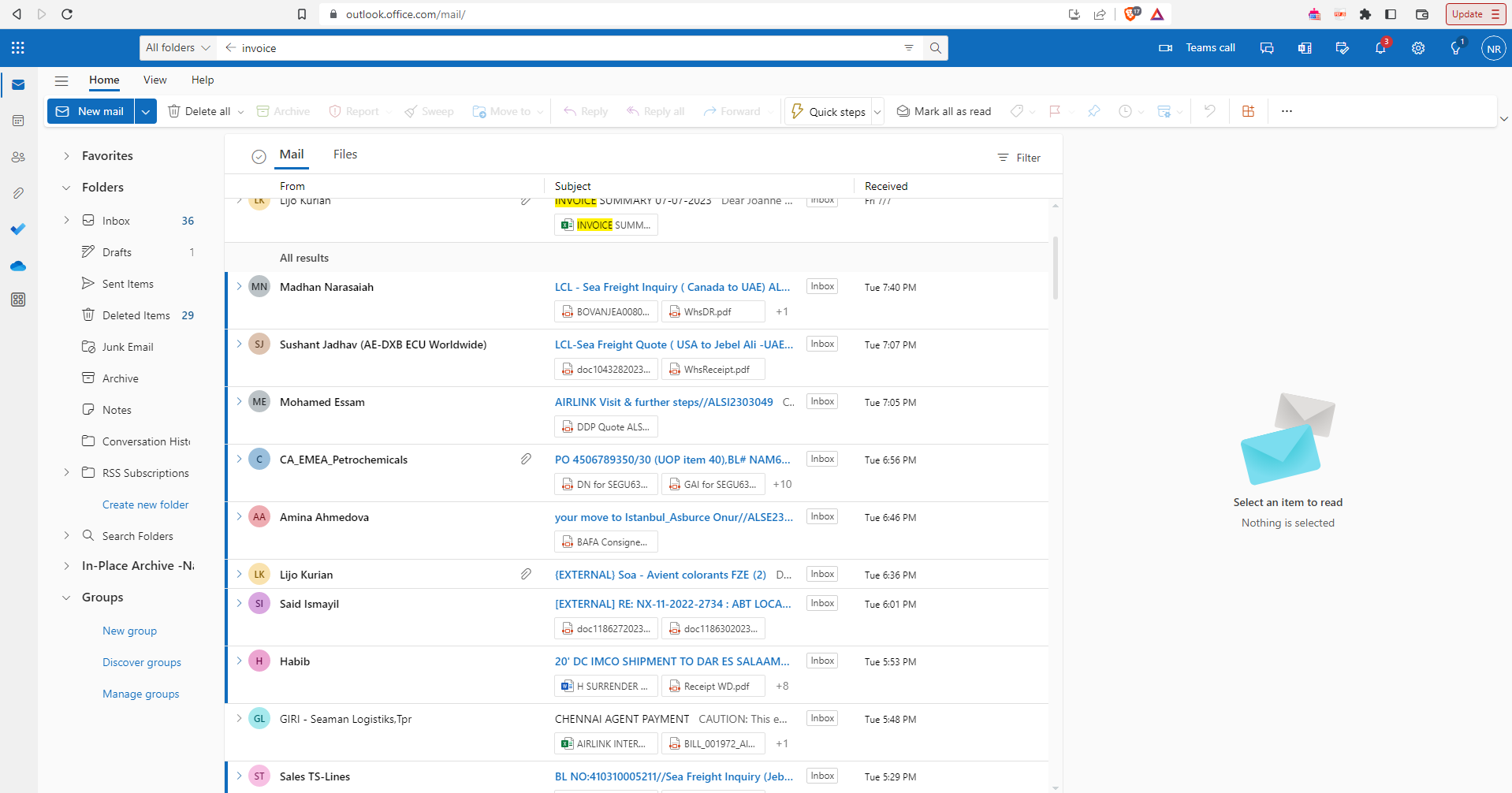Expand the Search Folders node
The height and width of the screenshot is (793, 1512).
(66, 536)
